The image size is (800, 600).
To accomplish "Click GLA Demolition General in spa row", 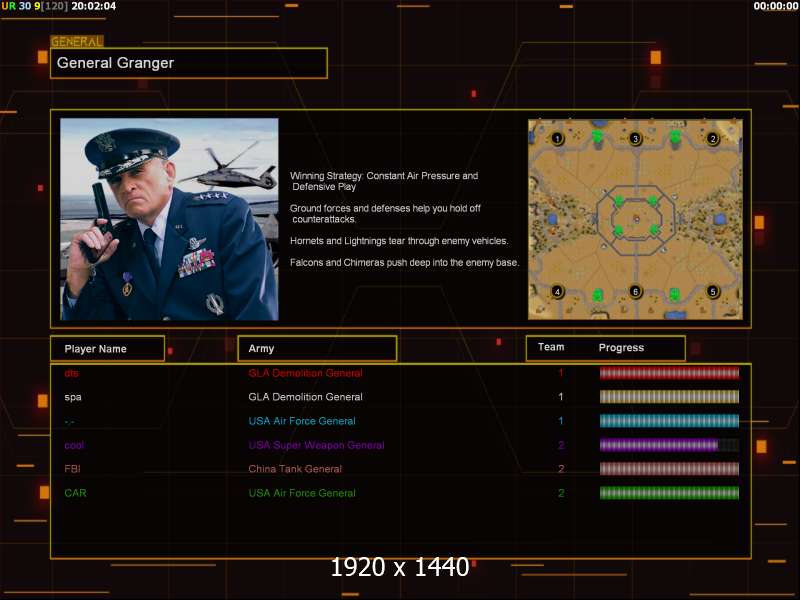I will (305, 397).
